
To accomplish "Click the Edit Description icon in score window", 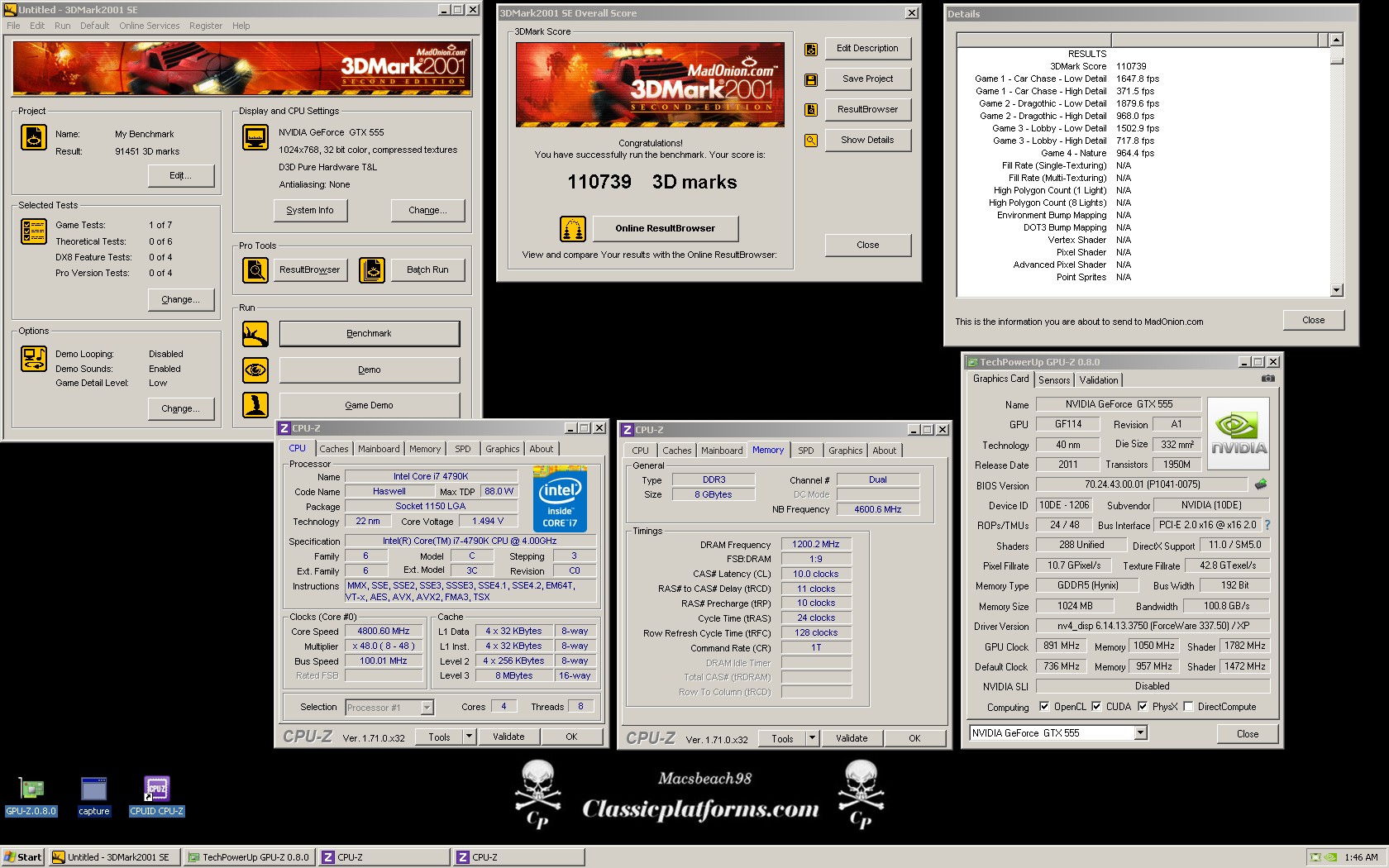I will (811, 50).
